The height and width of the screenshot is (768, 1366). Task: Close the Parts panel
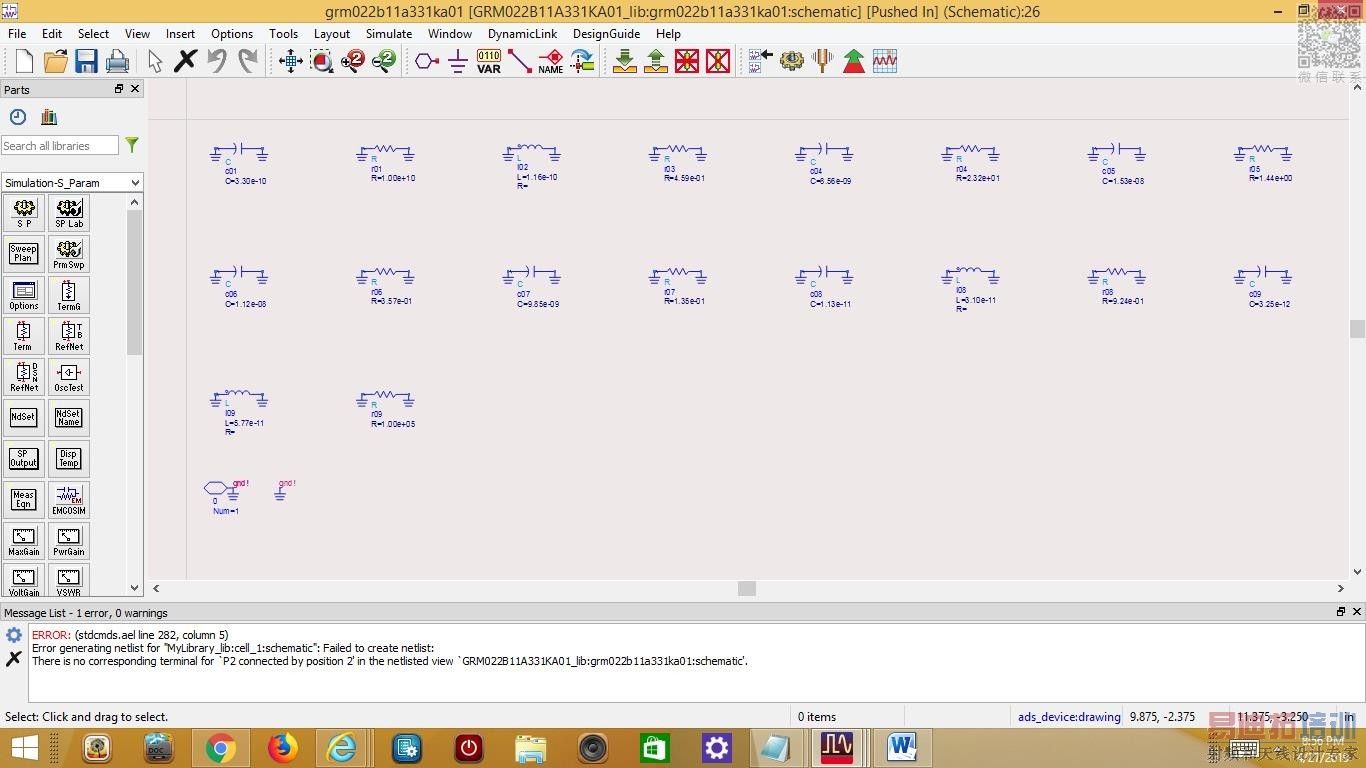pos(135,89)
